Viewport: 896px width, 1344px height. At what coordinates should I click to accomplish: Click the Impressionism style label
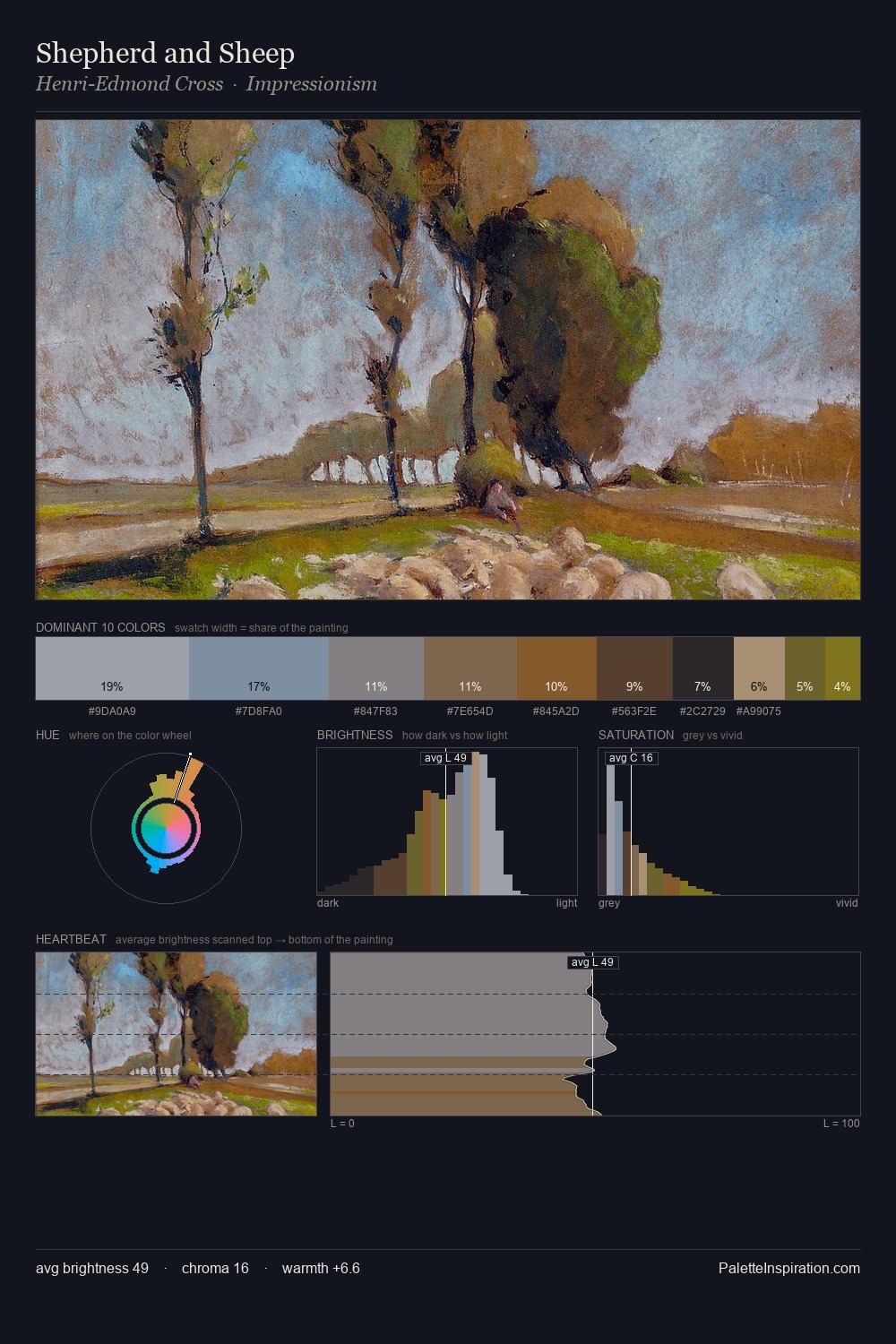tap(312, 84)
